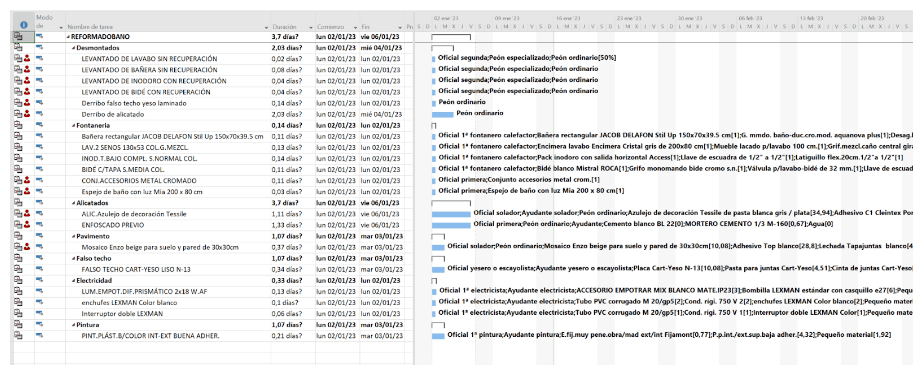The image size is (924, 373).
Task: Click note icon for Bañera rectangular JACOB DELAFON
Action: coord(18,136)
